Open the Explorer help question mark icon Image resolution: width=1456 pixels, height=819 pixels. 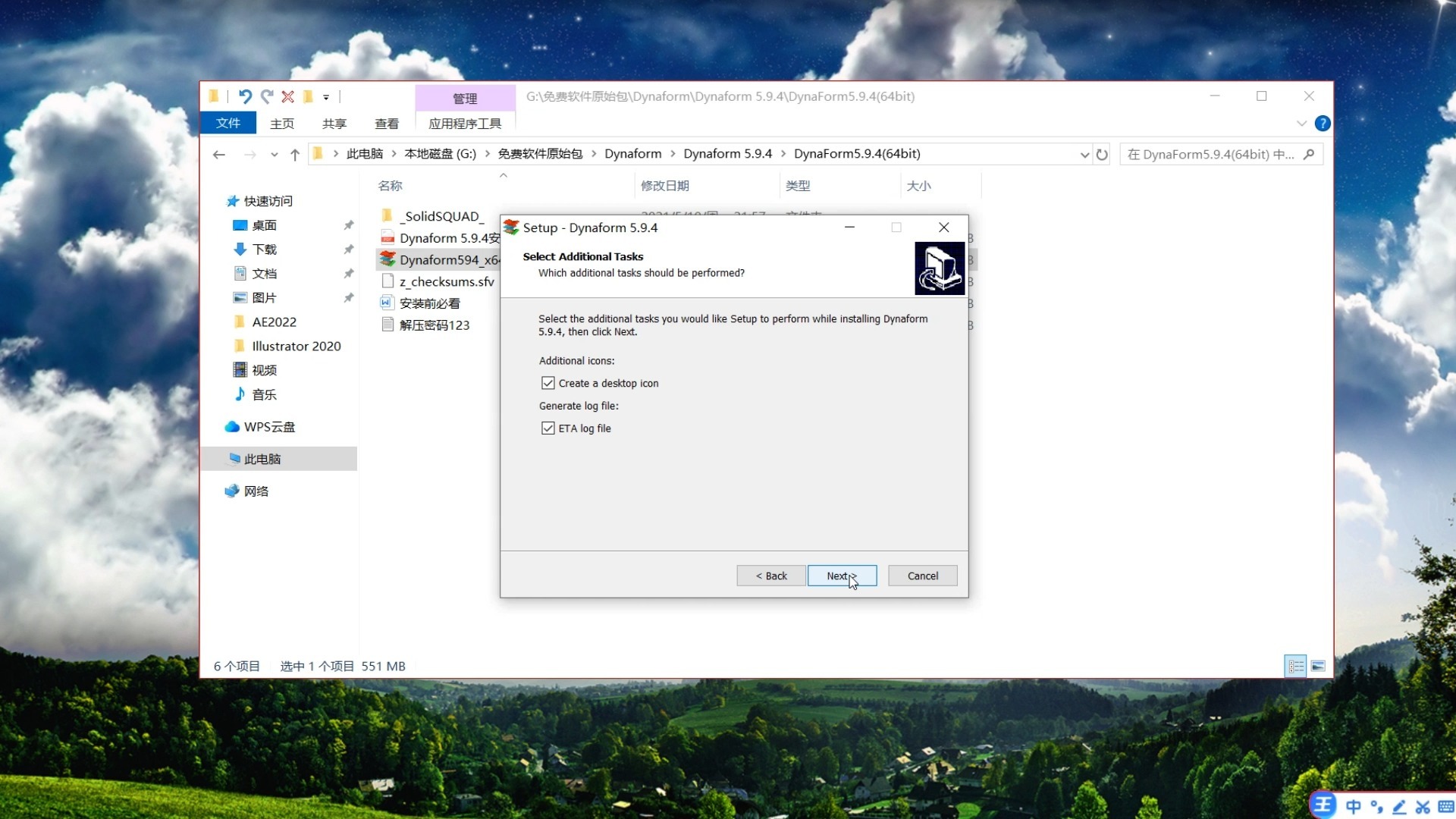[1323, 123]
